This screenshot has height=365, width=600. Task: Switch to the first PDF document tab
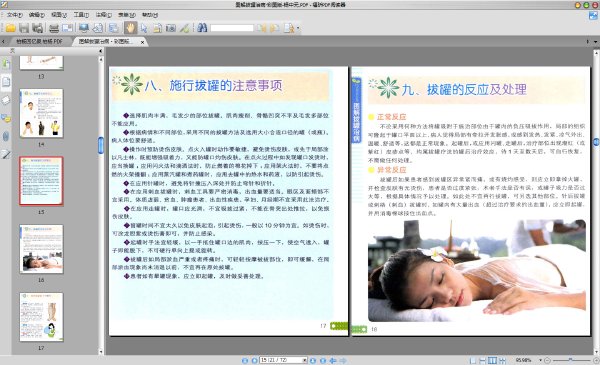click(x=39, y=41)
